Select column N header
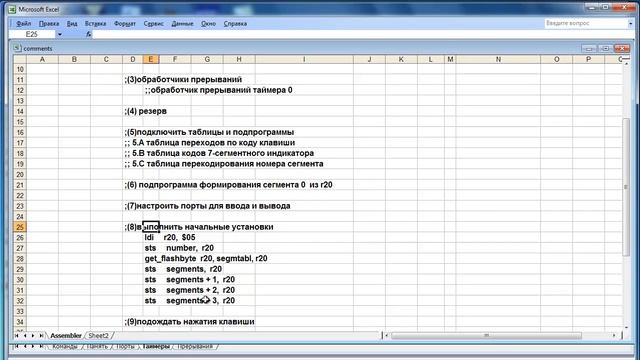The image size is (640, 360). point(498,60)
